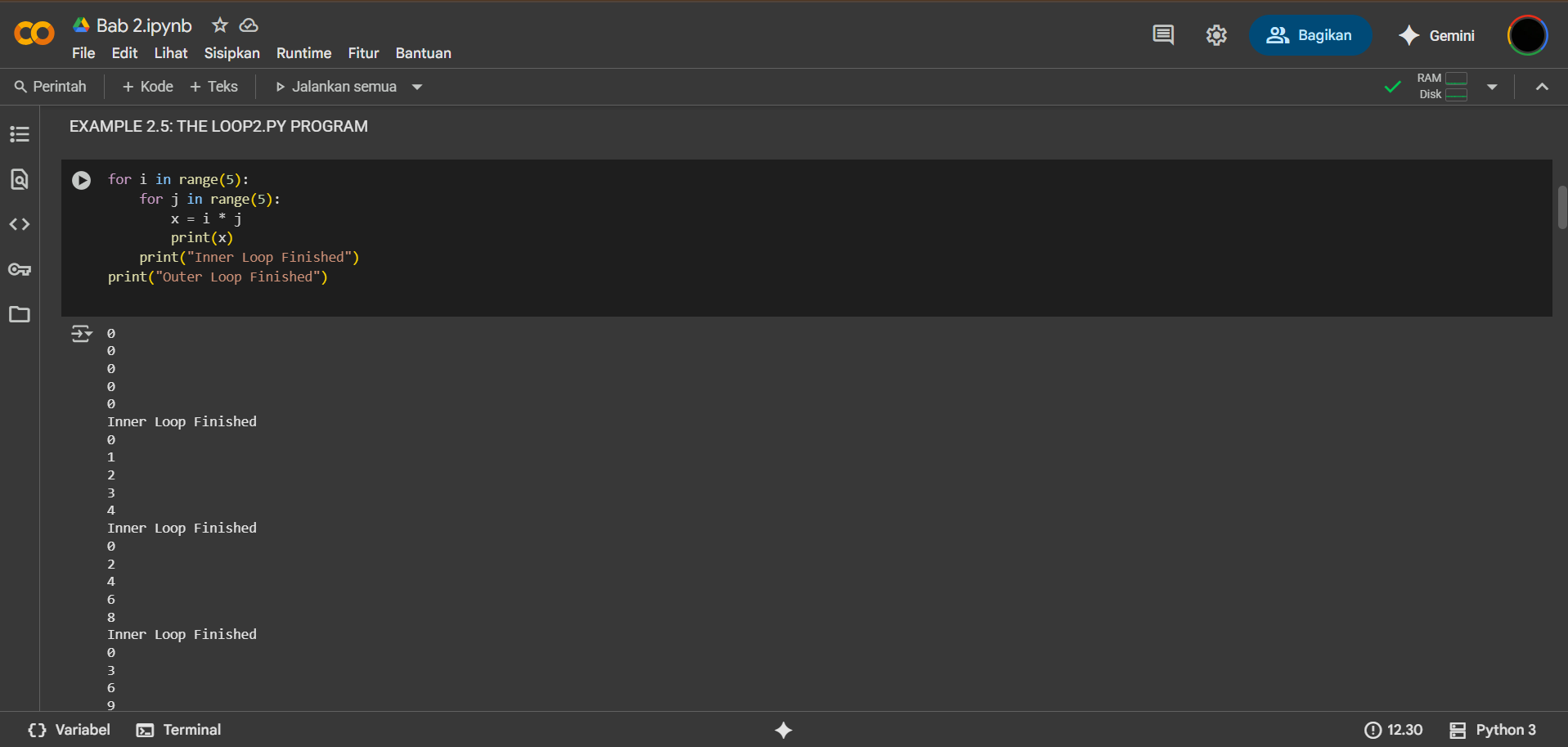Collapse the header with the chevron-up arrow
Image resolution: width=1568 pixels, height=747 pixels.
pos(1542,87)
